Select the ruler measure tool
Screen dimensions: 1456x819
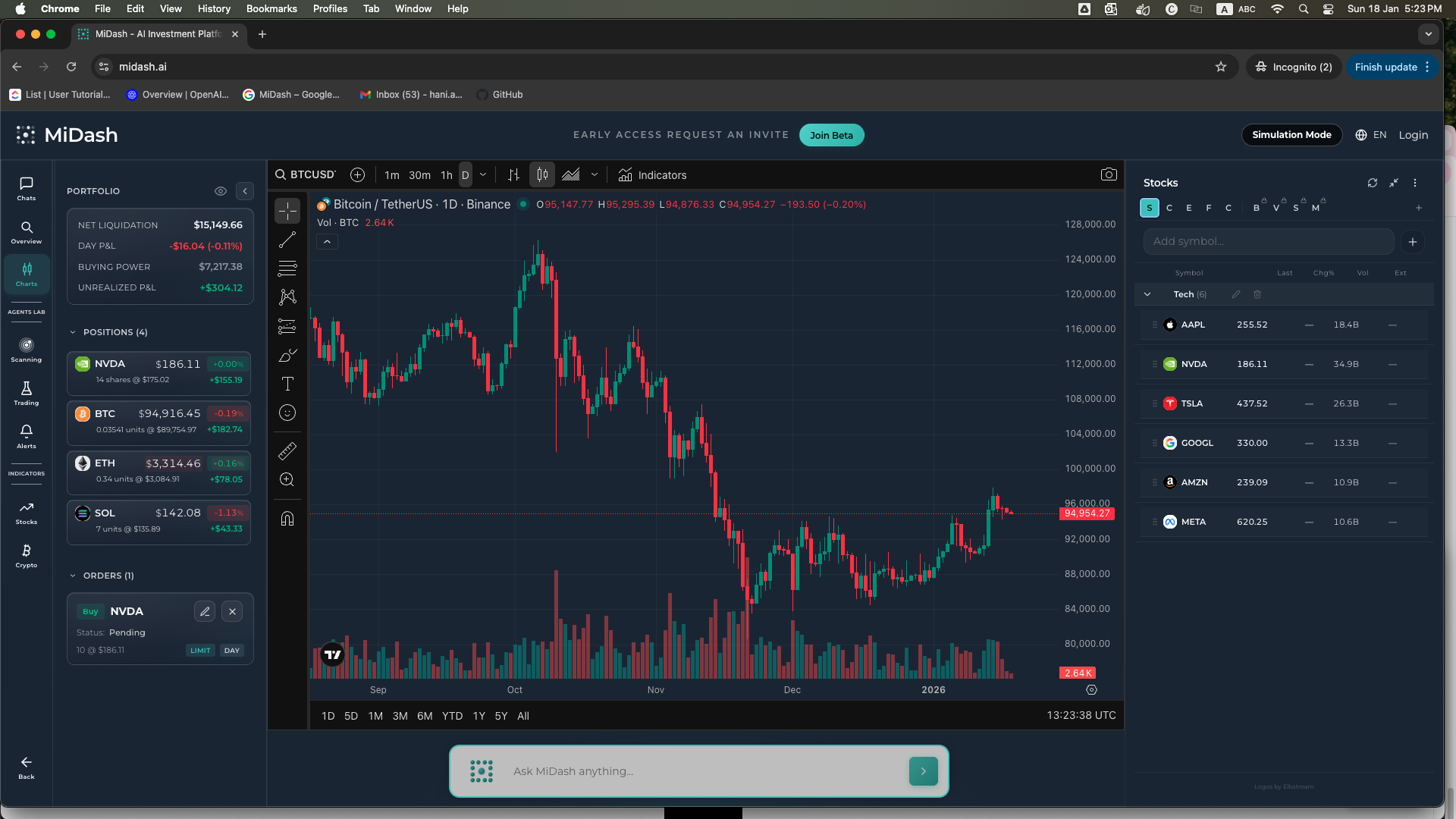tap(287, 451)
